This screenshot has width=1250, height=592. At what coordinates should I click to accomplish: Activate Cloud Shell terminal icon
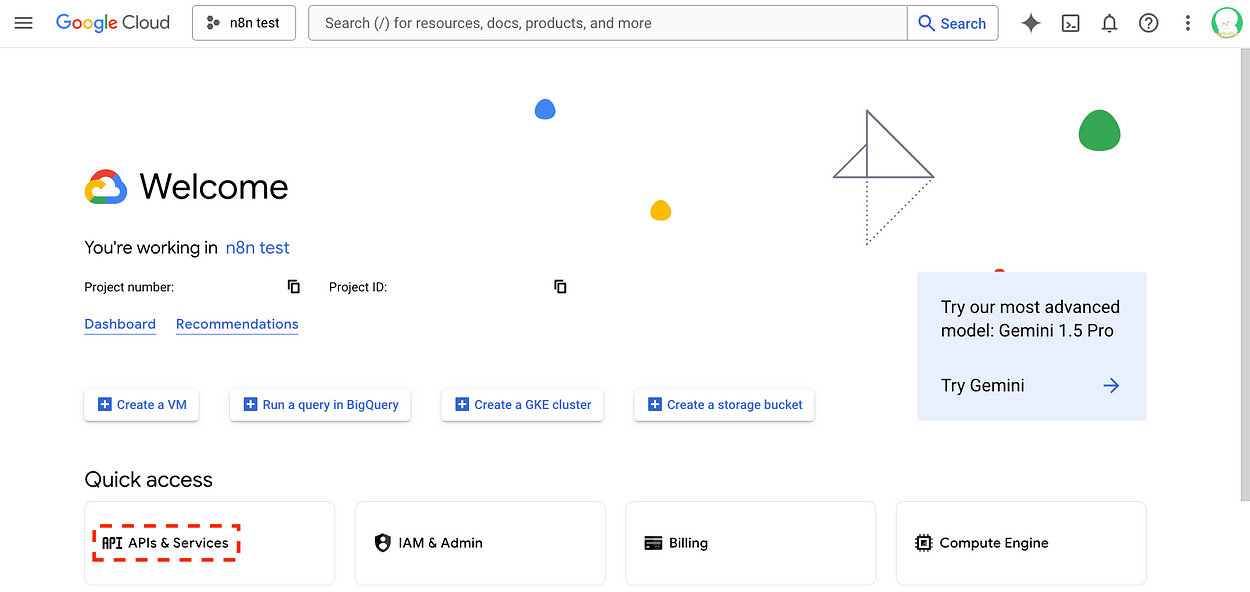(x=1070, y=23)
